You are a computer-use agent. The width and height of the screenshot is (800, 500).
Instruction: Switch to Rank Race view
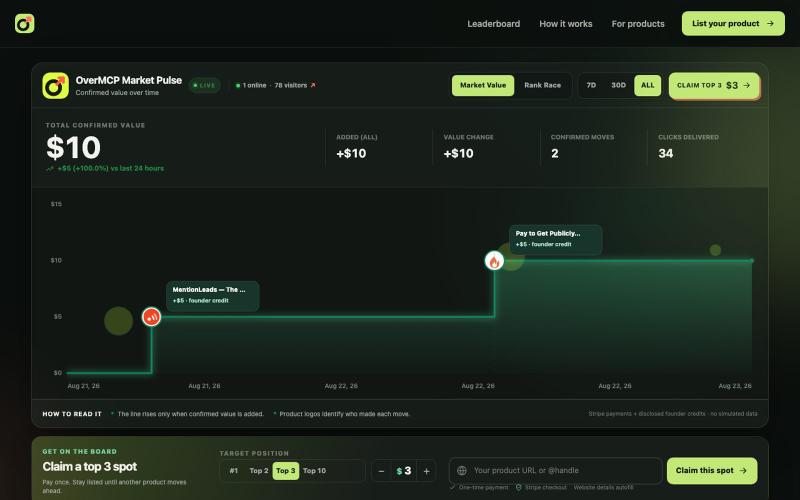coord(542,85)
